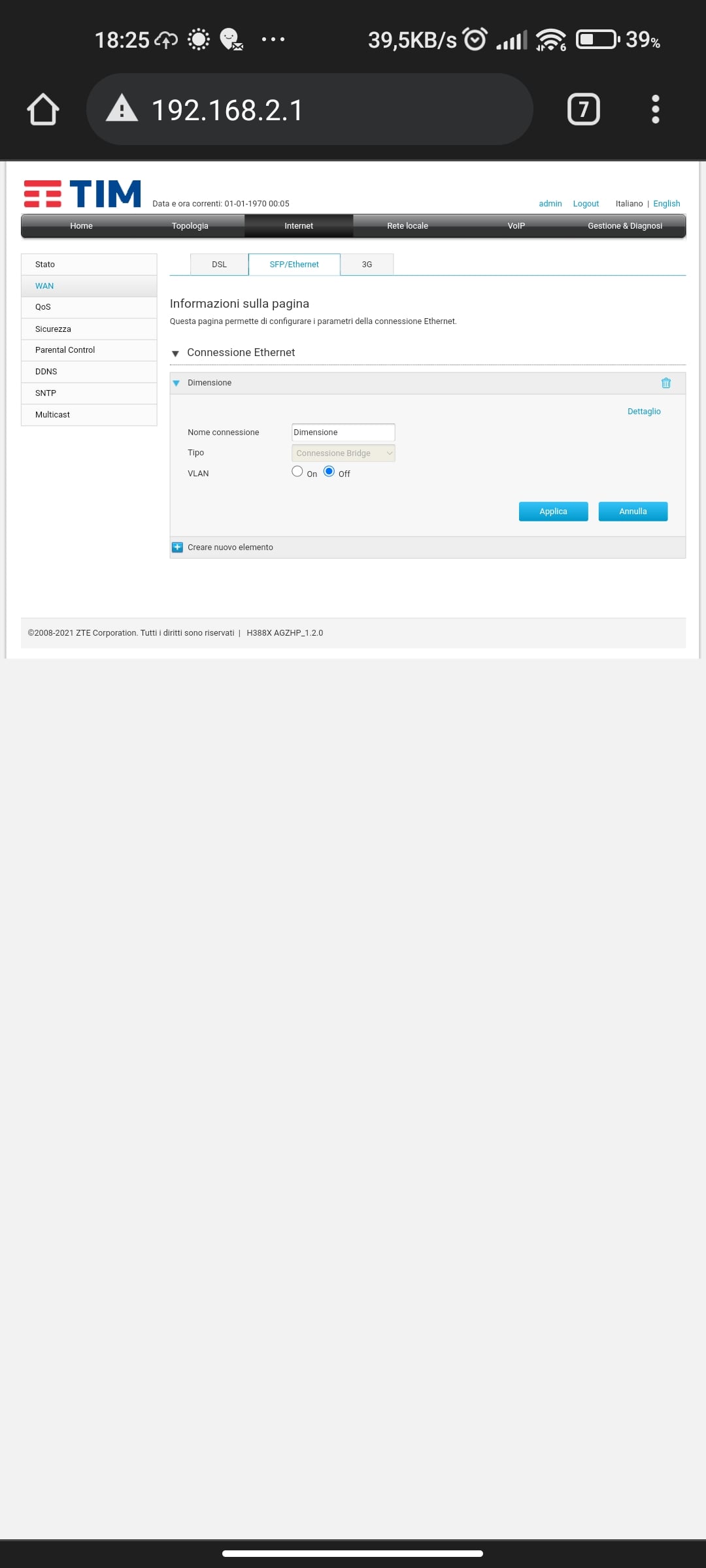Click the TIM logo
Screen dimensions: 706x1568
(82, 194)
